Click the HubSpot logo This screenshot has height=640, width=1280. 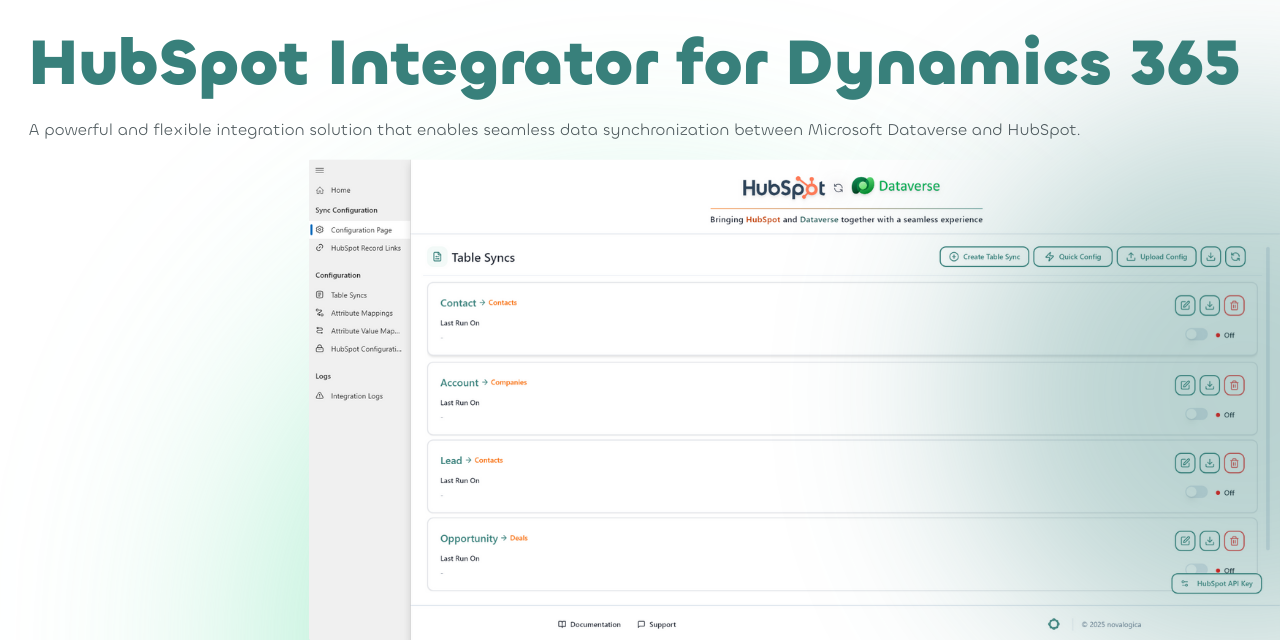pos(783,187)
